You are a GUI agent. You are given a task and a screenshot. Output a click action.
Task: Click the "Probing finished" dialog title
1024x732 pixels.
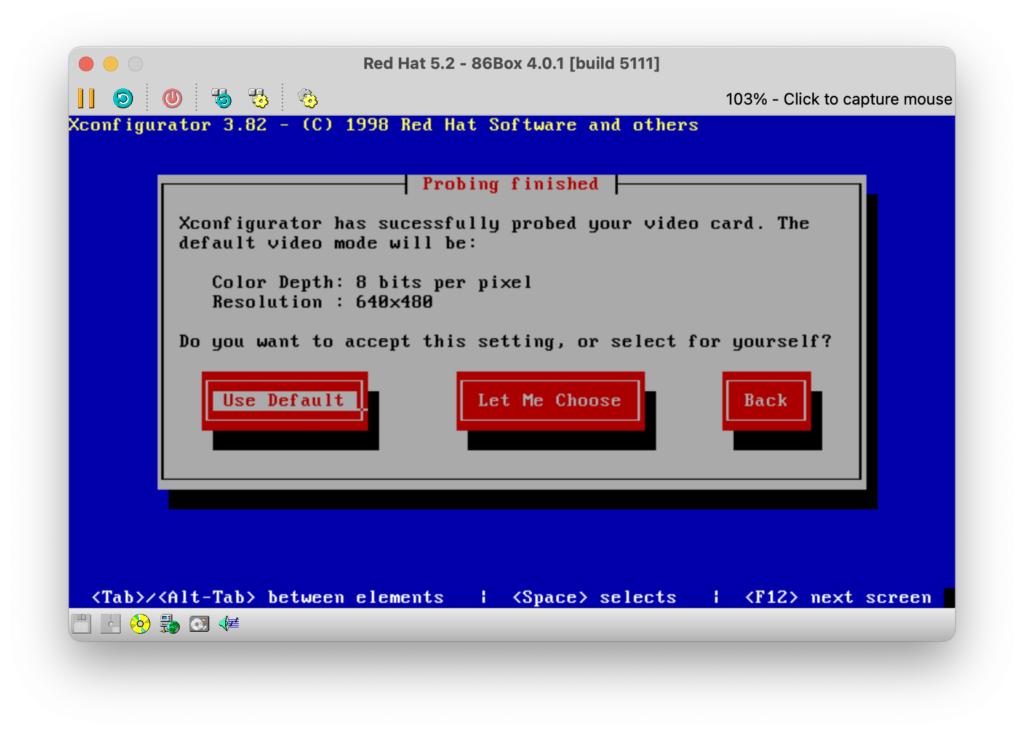click(x=511, y=184)
